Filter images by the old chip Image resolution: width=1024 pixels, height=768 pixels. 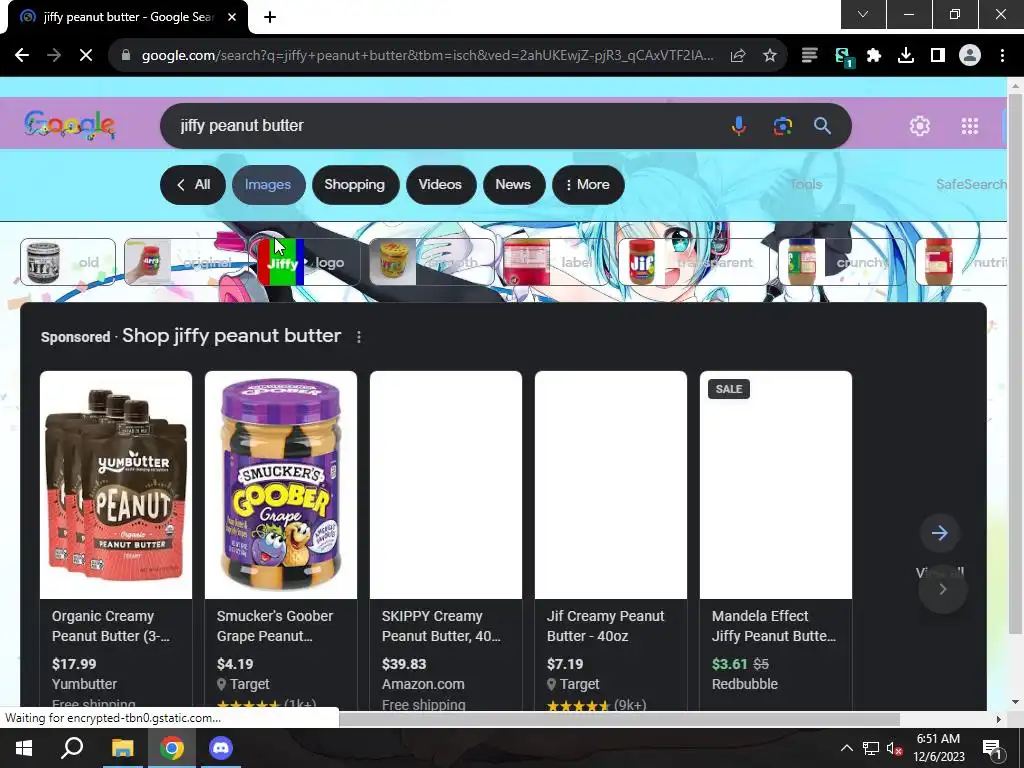pos(68,262)
